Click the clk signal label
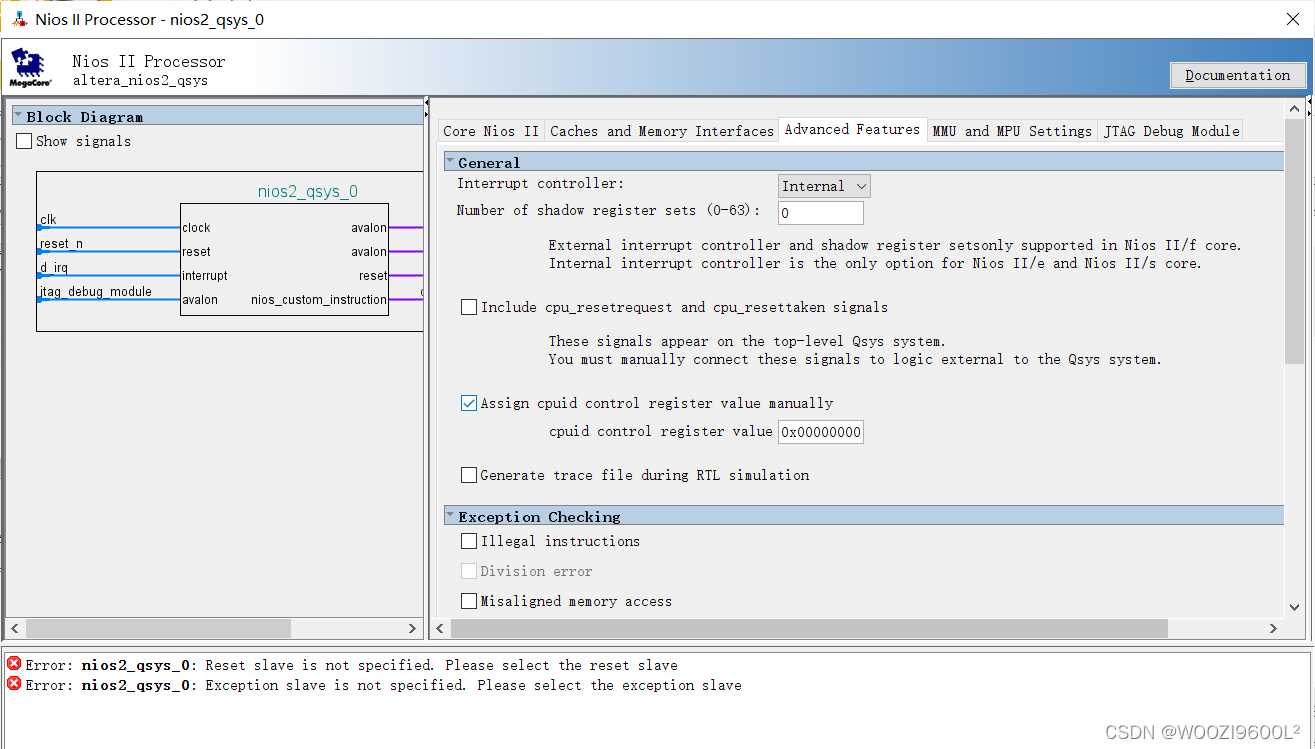The height and width of the screenshot is (749, 1315). (48, 219)
